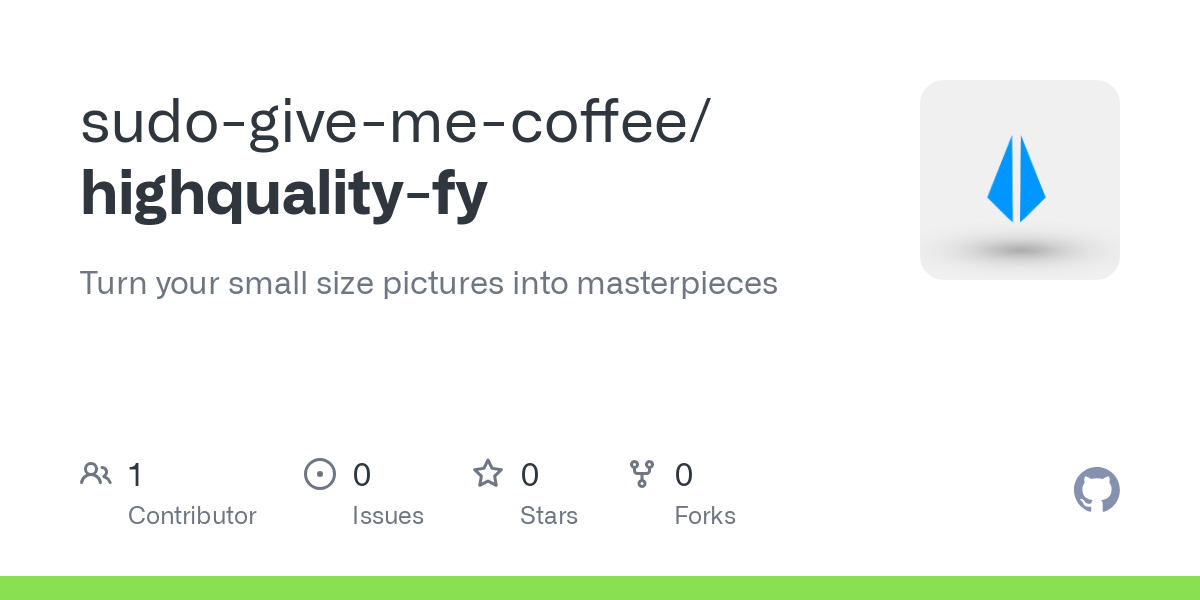Image resolution: width=1200 pixels, height=600 pixels.
Task: Open the highquality-fy repository title
Action: pyautogui.click(x=284, y=193)
